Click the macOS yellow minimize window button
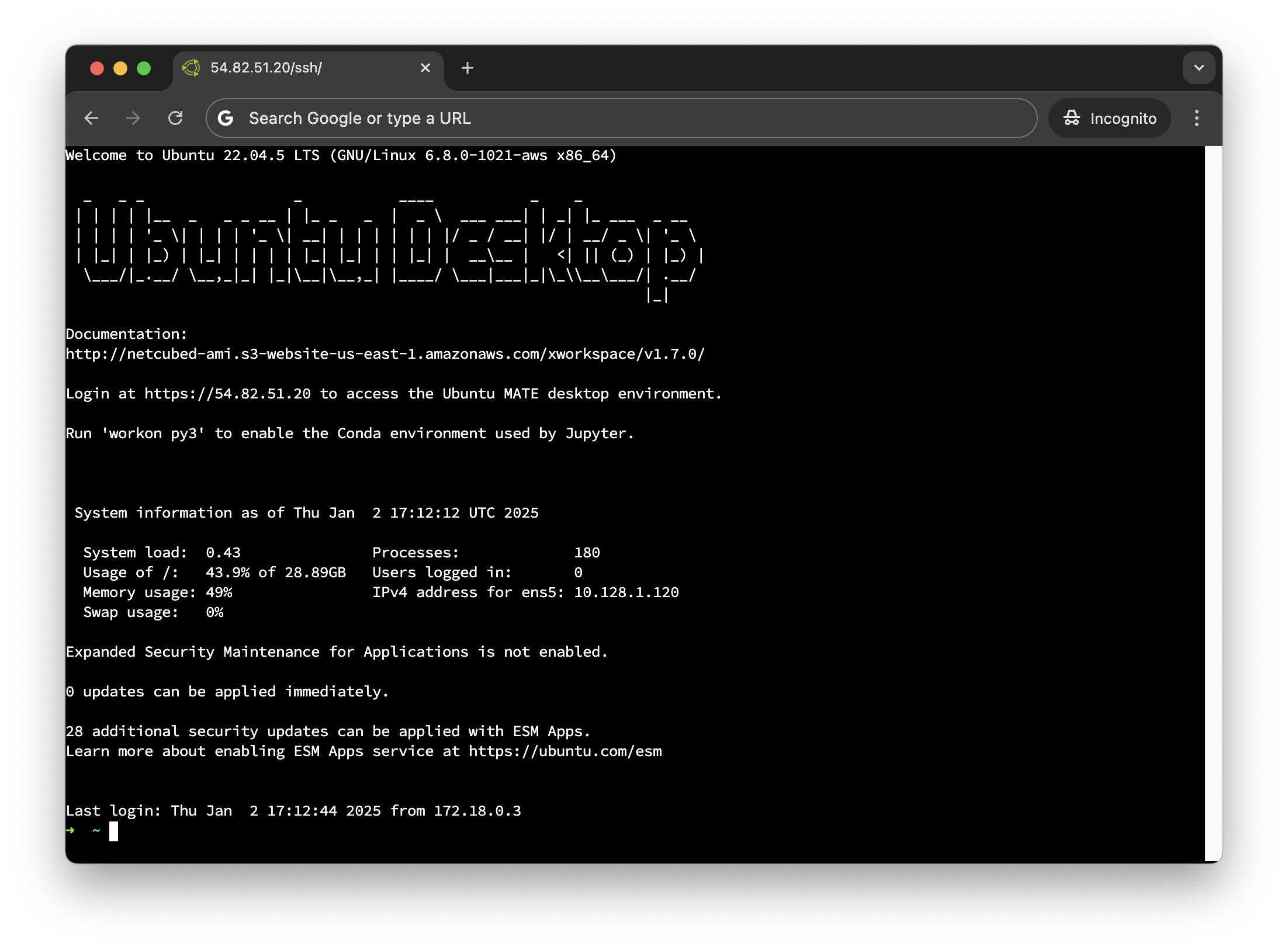This screenshot has width=1288, height=950. [x=120, y=68]
